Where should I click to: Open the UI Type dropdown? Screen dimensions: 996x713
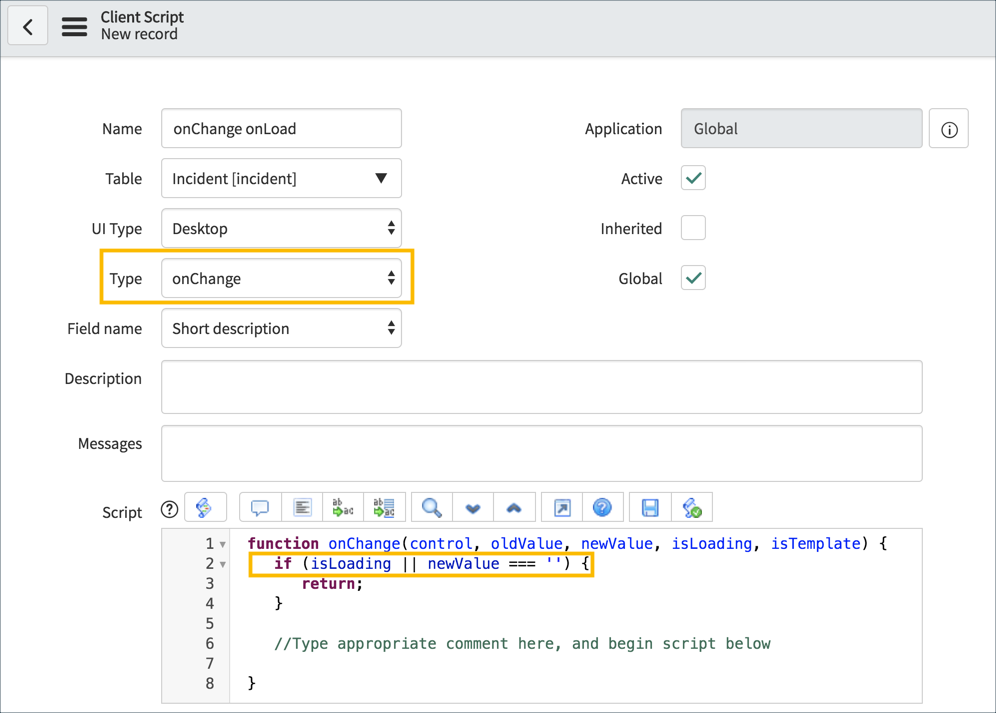(x=281, y=228)
